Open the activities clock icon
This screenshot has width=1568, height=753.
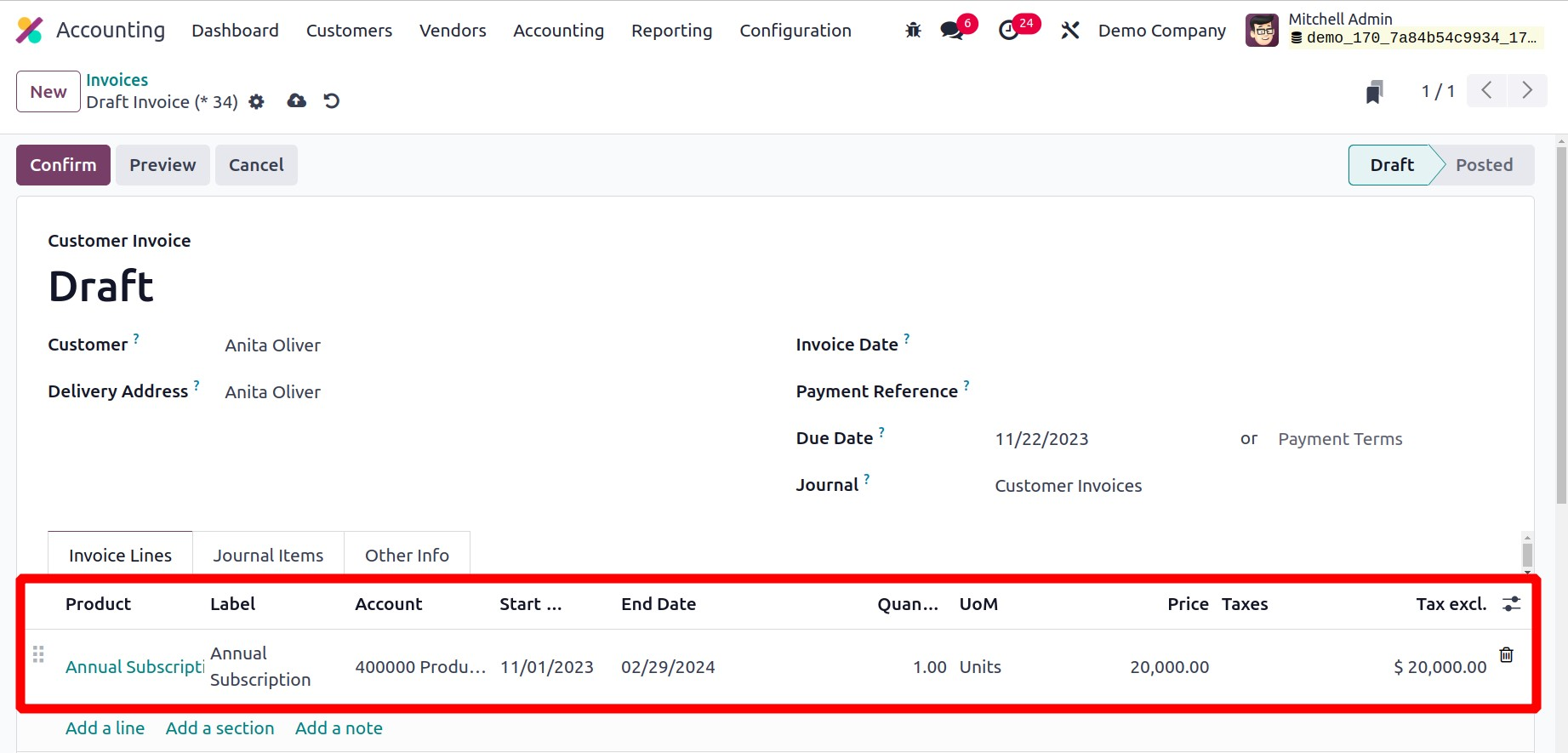[x=1009, y=31]
